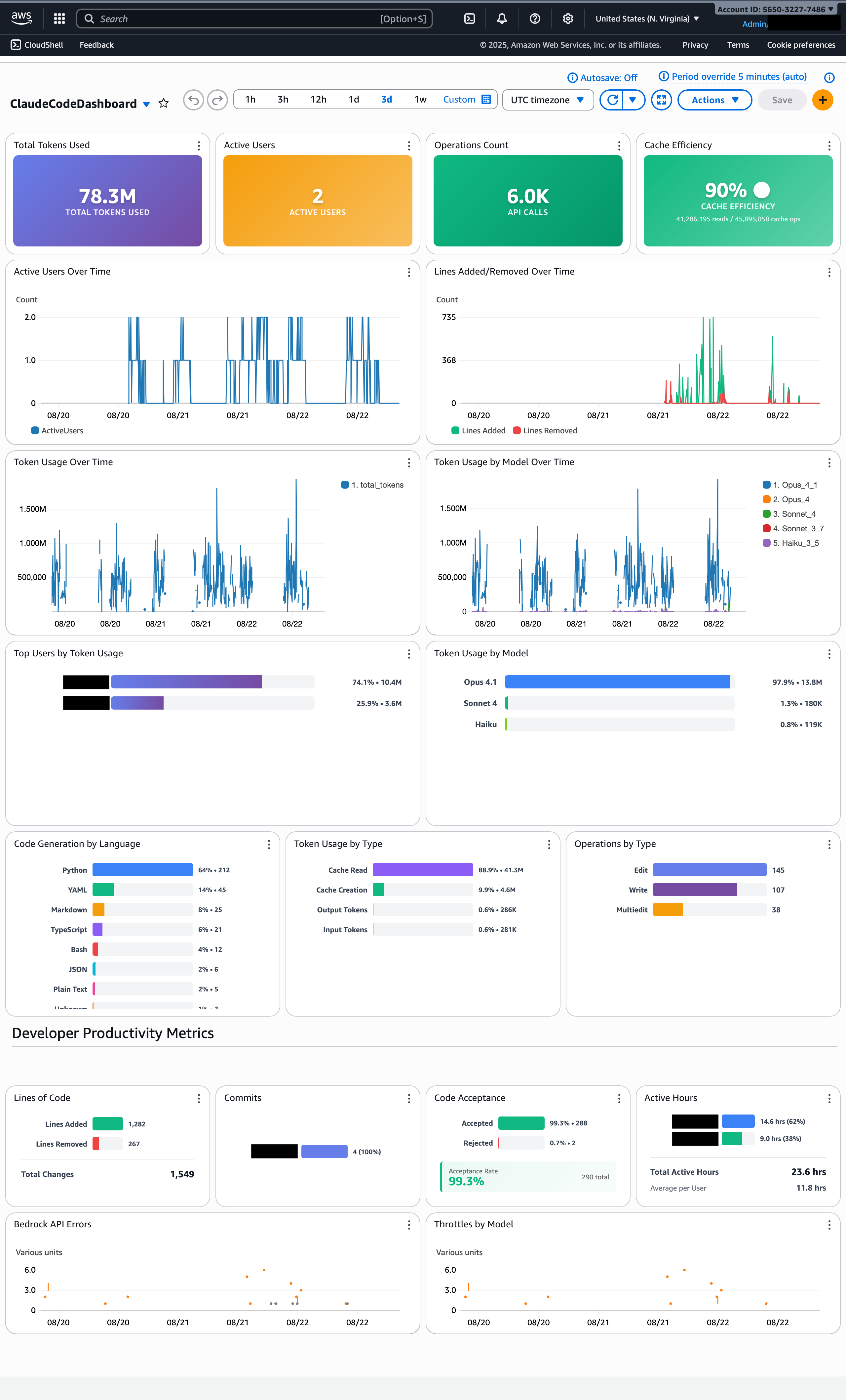Toggle ActiveUsers series in chart legend
Screen dimensions: 846x1400
[35, 430]
